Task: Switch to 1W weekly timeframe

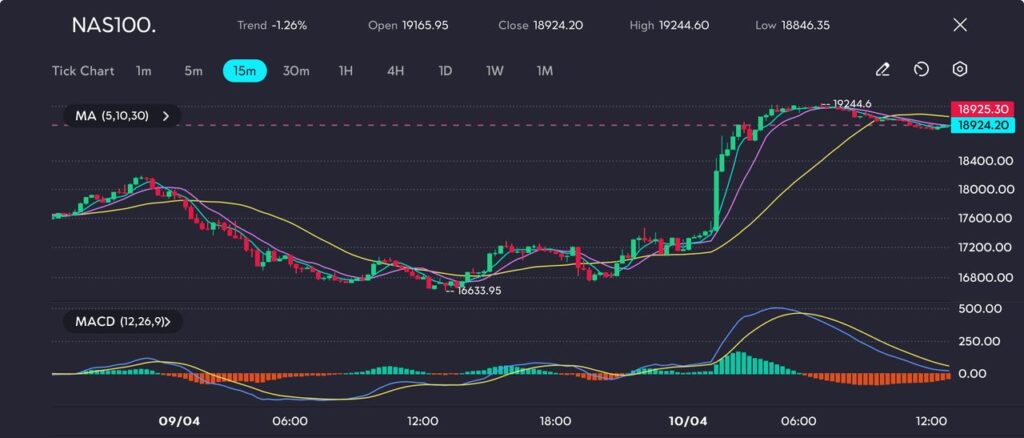Action: pyautogui.click(x=495, y=71)
